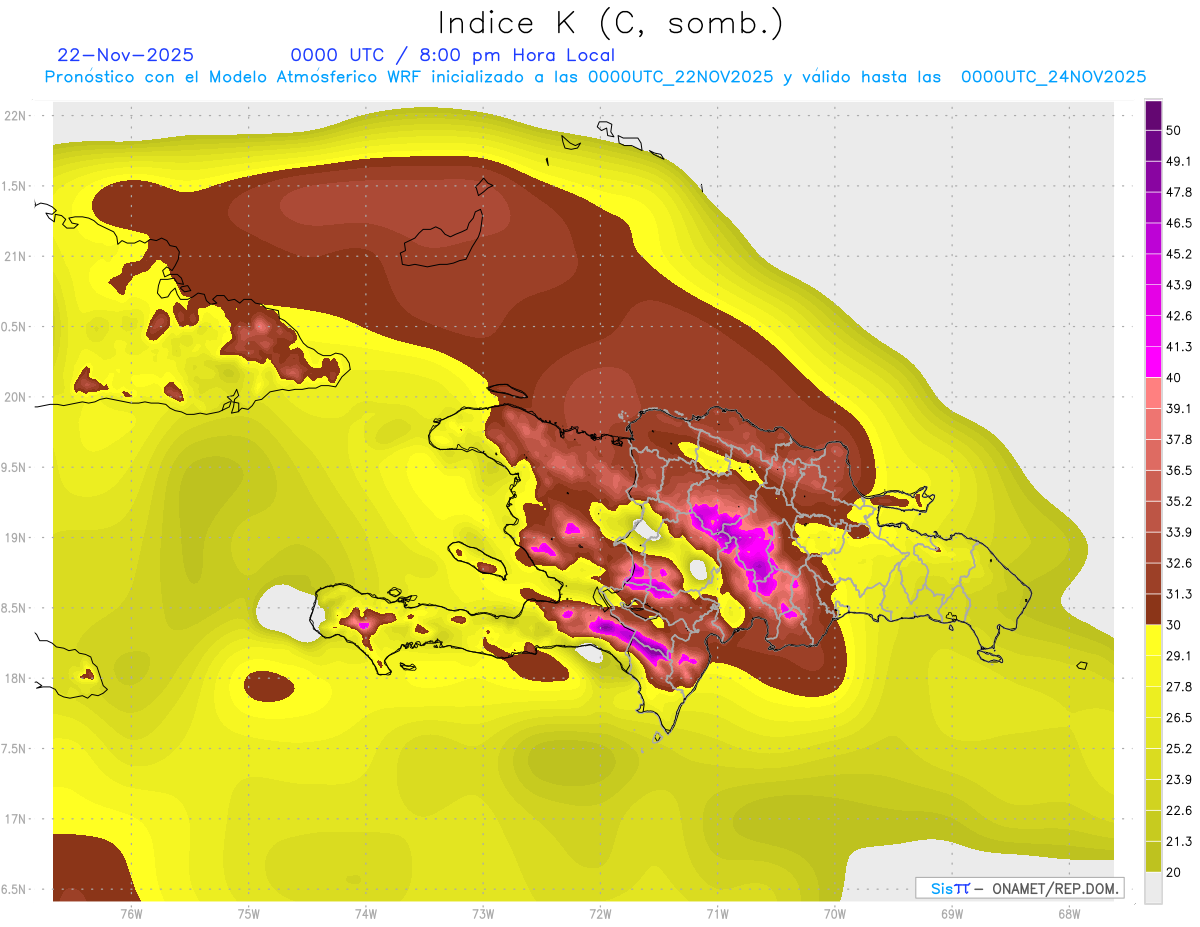This screenshot has width=1200, height=927.
Task: Click the '31.3' color scale value
Action: click(1179, 594)
